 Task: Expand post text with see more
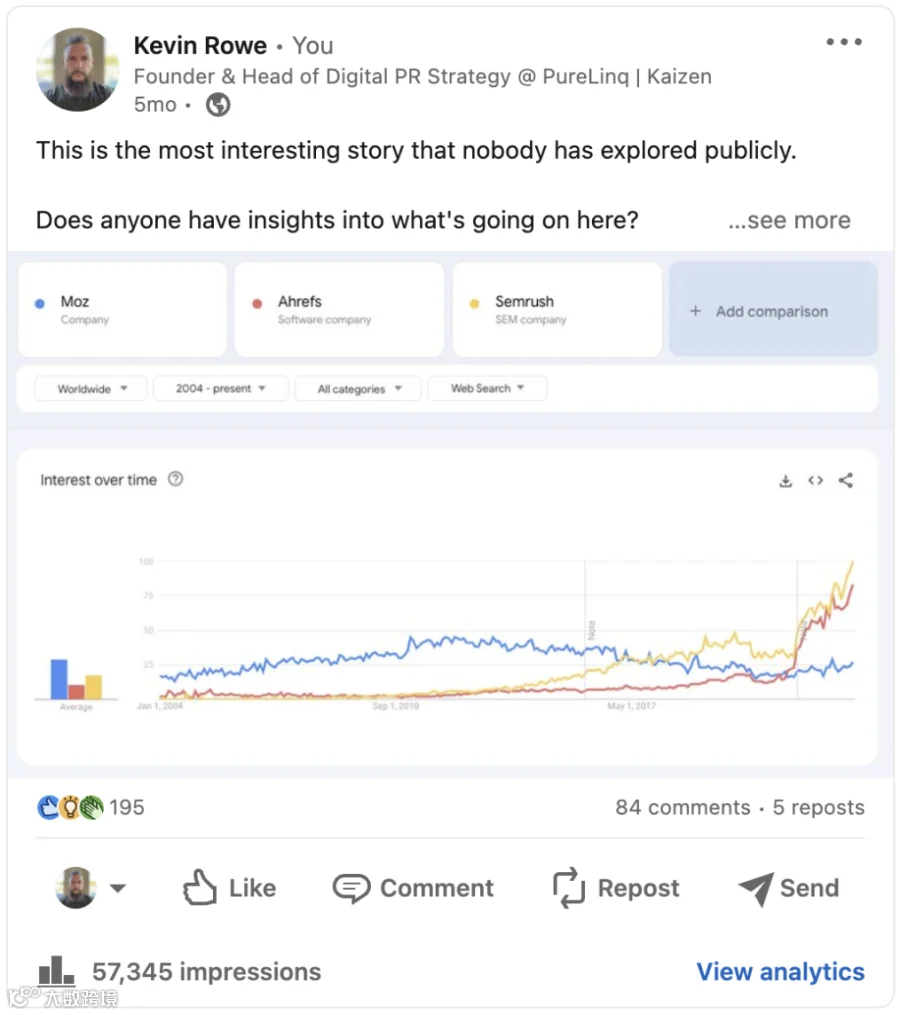pyautogui.click(x=789, y=220)
